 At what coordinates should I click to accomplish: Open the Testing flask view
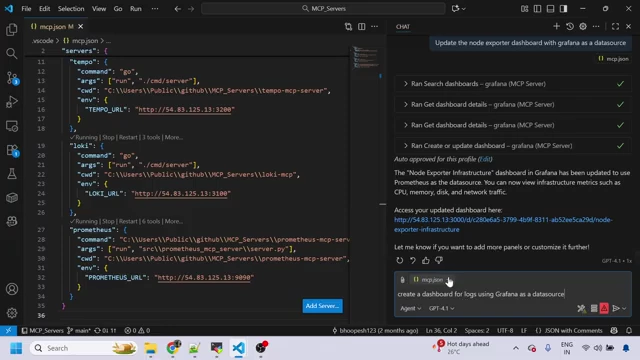point(12,174)
